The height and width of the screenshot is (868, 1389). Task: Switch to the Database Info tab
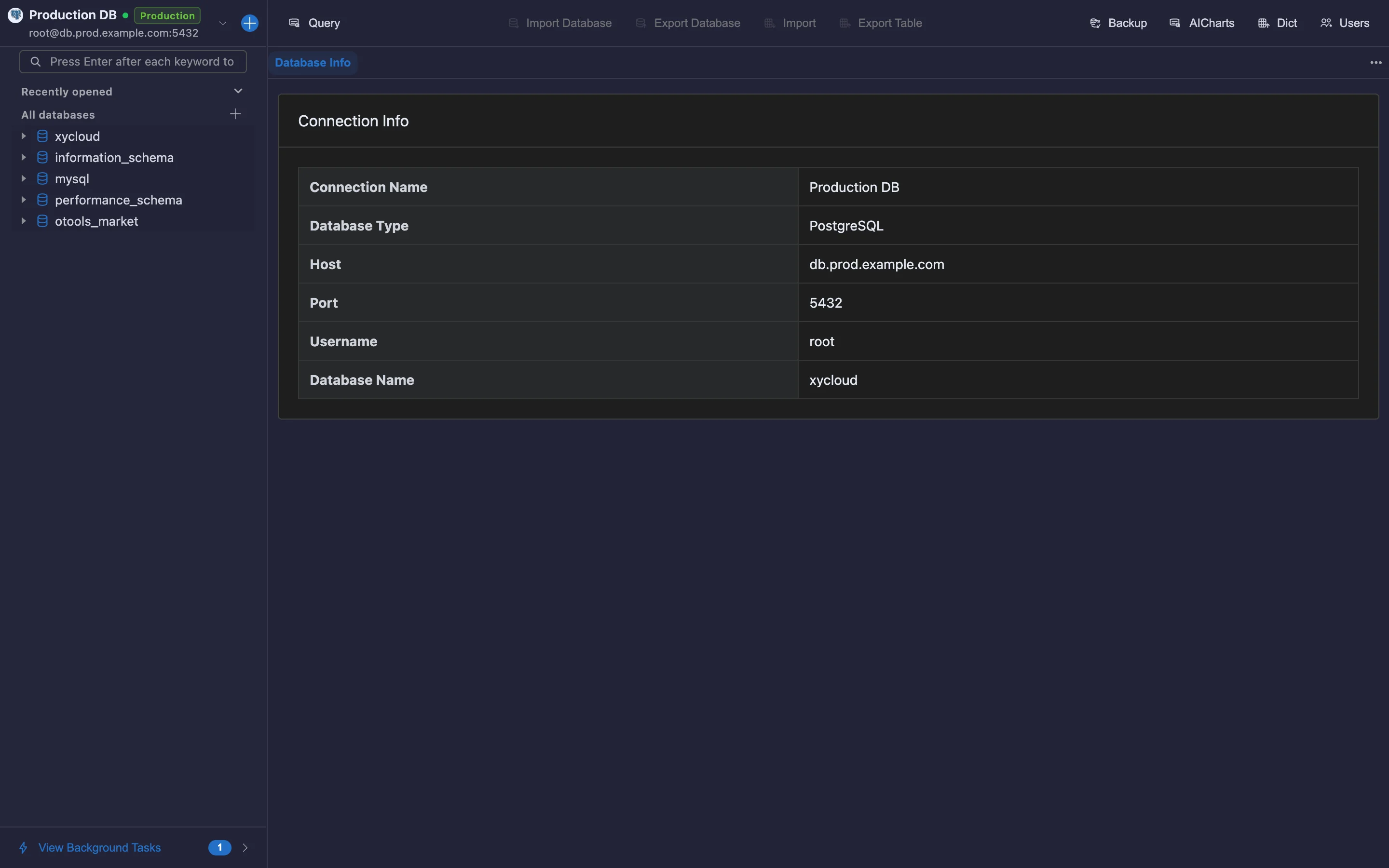click(313, 63)
